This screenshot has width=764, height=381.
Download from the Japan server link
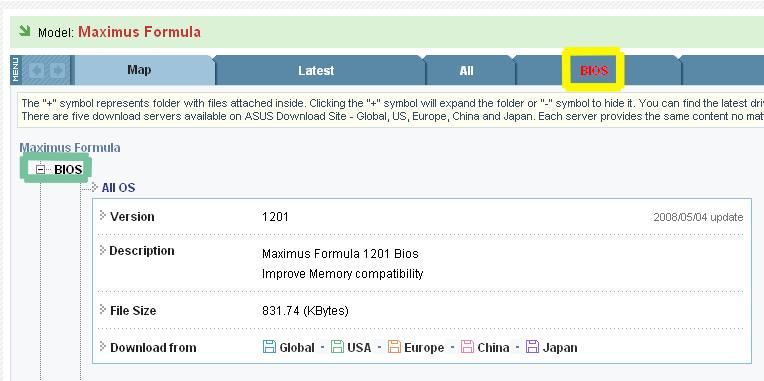tap(560, 347)
